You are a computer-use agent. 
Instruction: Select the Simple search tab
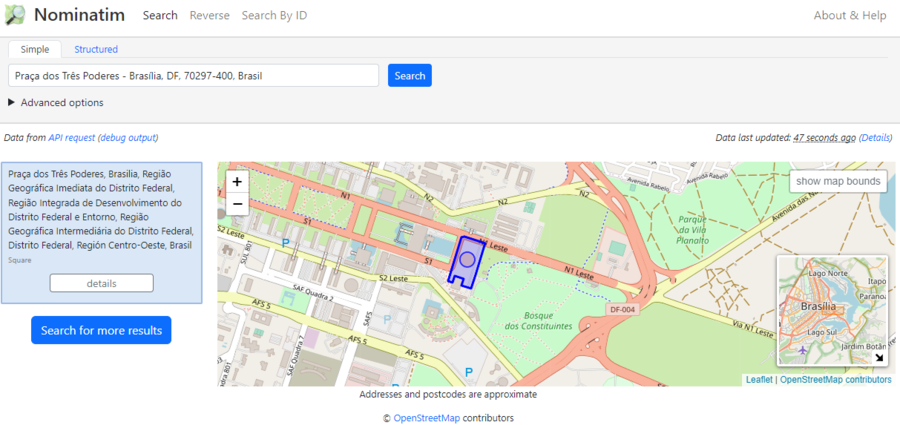[x=35, y=49]
